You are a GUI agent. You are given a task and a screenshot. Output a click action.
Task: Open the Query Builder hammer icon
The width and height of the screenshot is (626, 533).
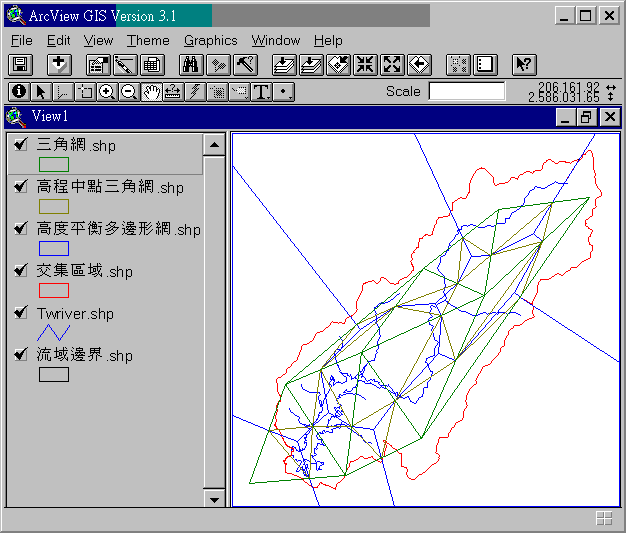pyautogui.click(x=245, y=64)
